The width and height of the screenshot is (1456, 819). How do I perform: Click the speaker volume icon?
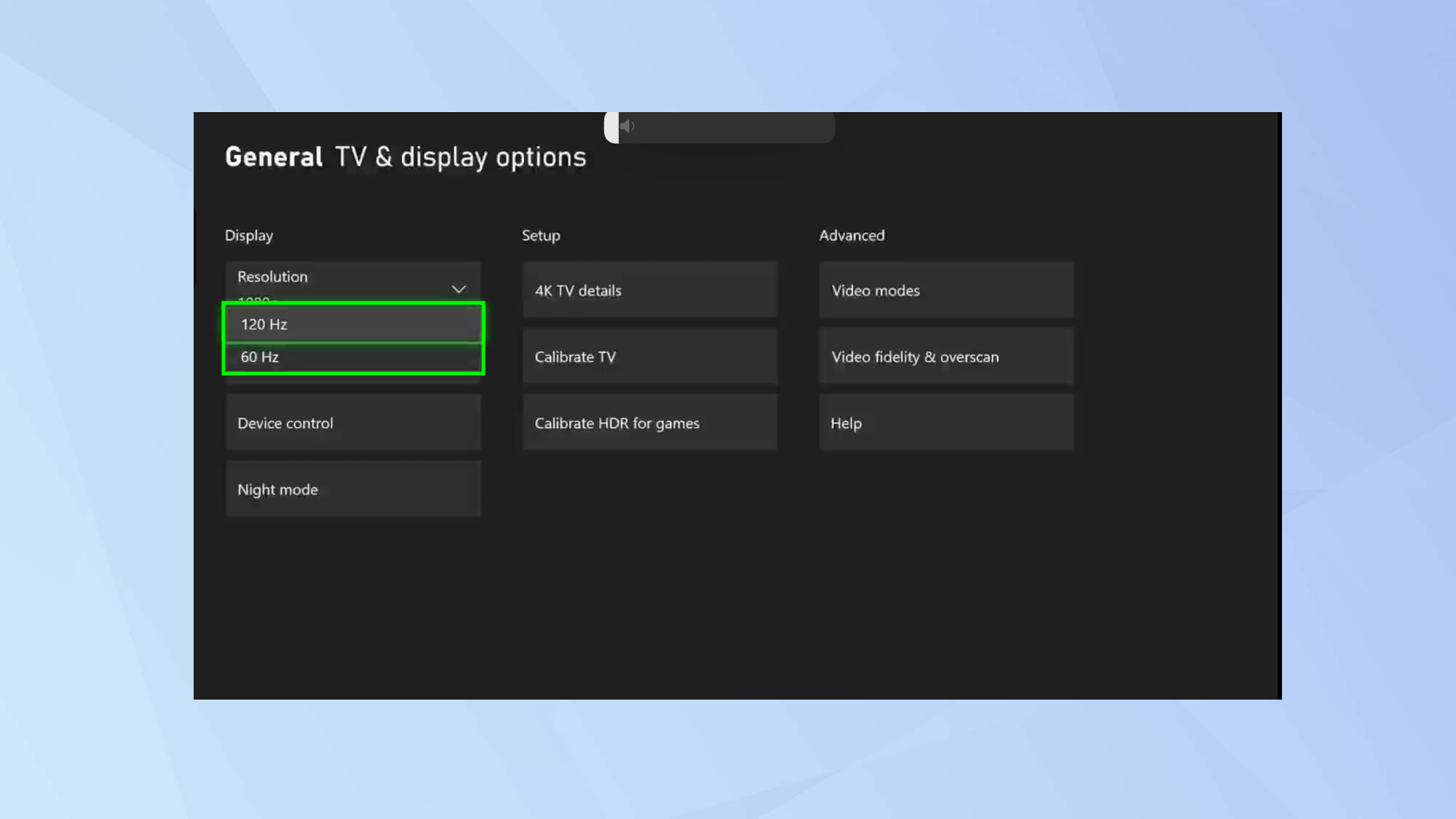coord(627,127)
